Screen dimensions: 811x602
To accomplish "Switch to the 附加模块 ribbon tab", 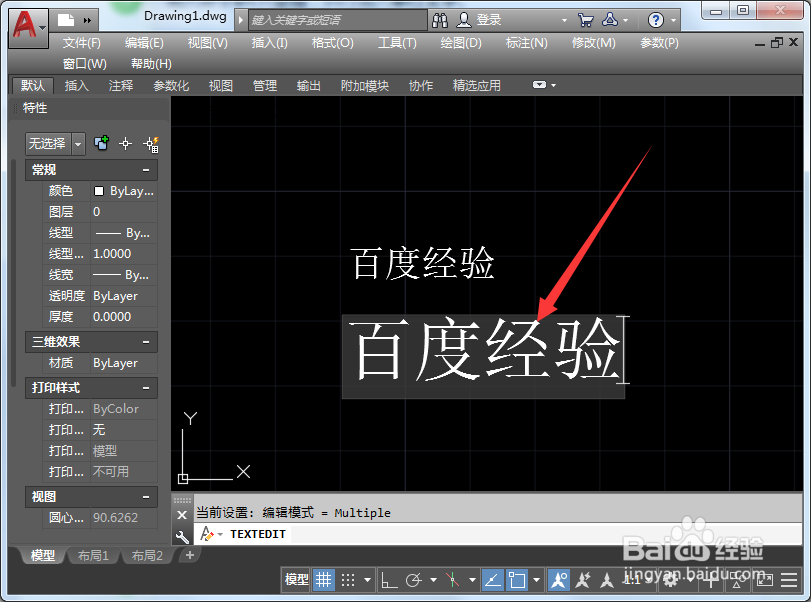I will pyautogui.click(x=365, y=85).
